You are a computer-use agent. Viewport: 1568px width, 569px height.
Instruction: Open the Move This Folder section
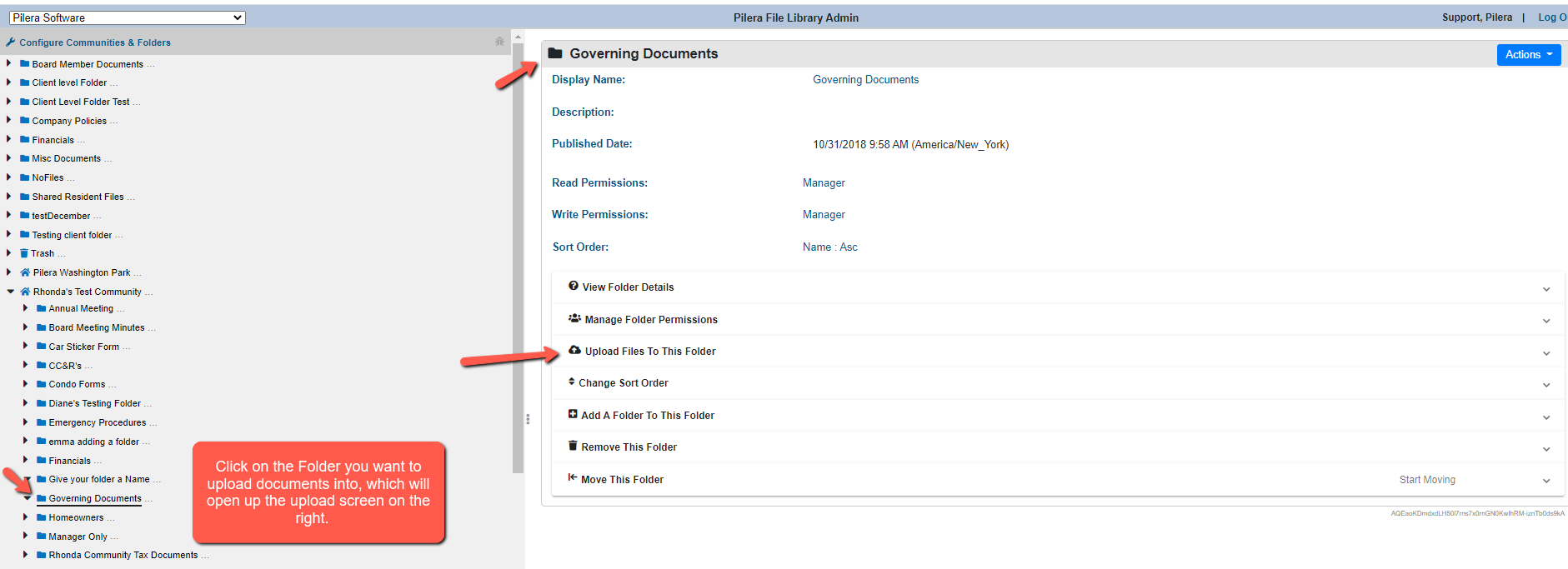tap(1058, 479)
